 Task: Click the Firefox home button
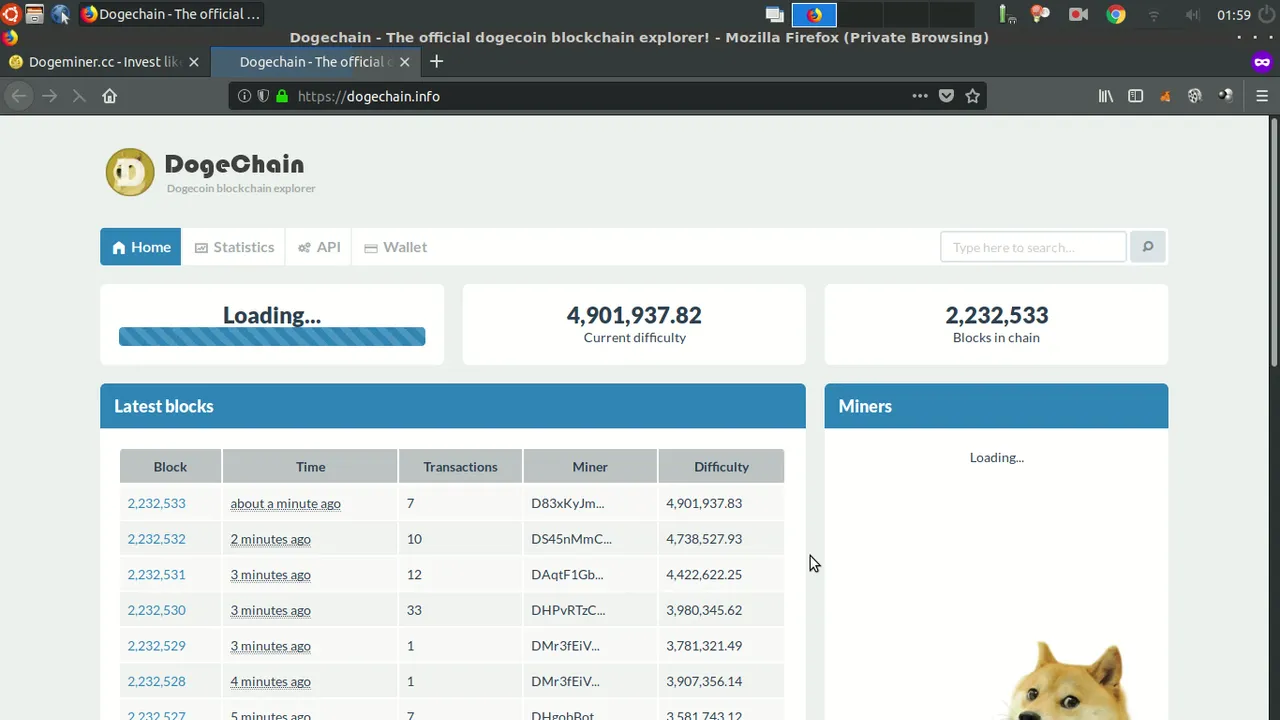coord(110,96)
